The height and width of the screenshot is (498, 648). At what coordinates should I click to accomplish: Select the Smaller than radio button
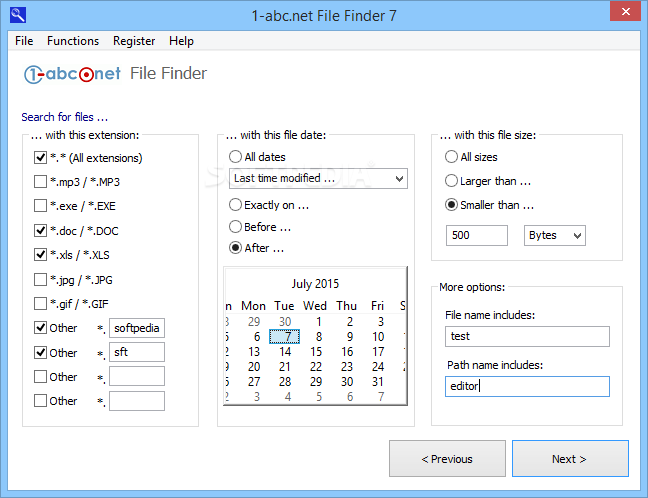(x=451, y=205)
